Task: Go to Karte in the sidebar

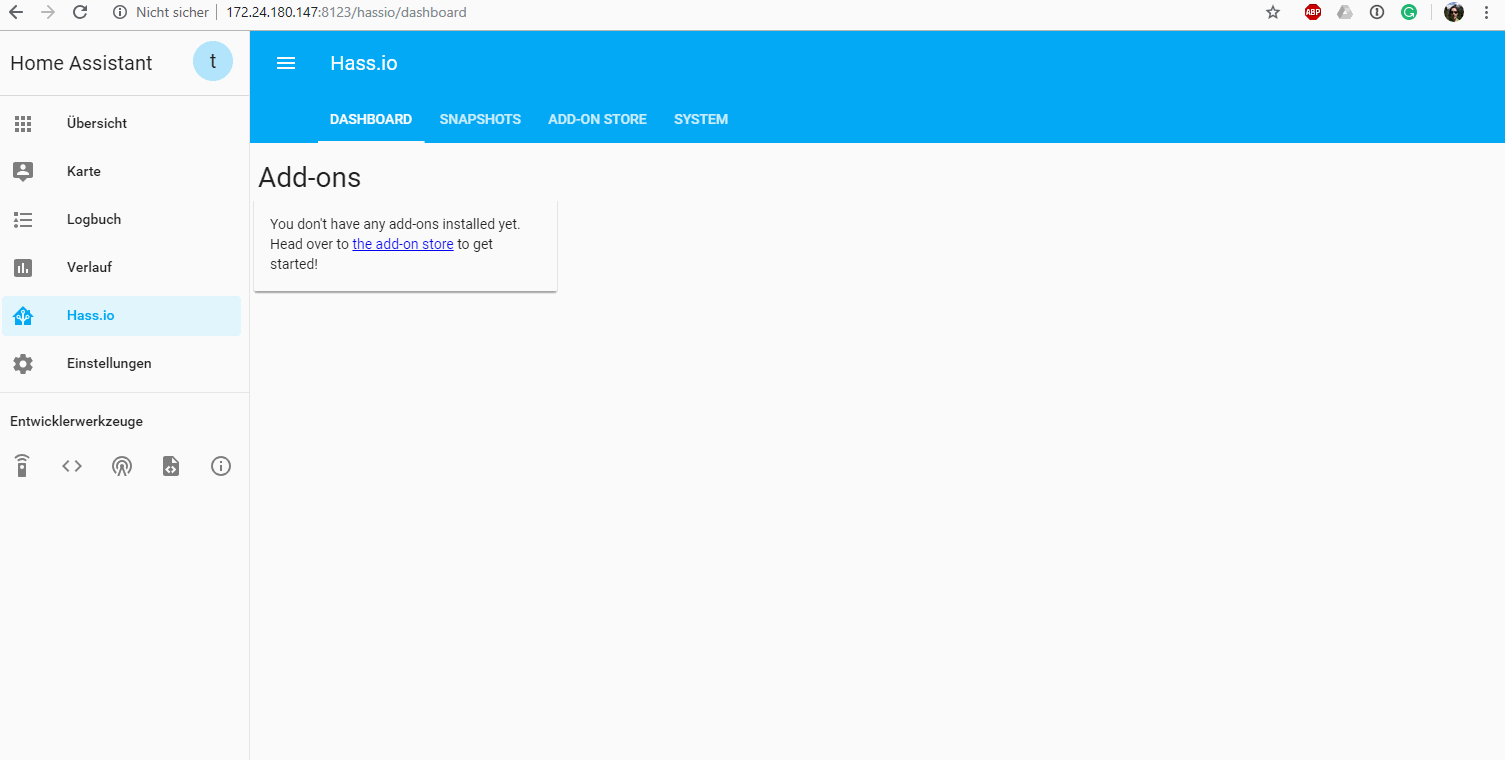Action: click(84, 172)
